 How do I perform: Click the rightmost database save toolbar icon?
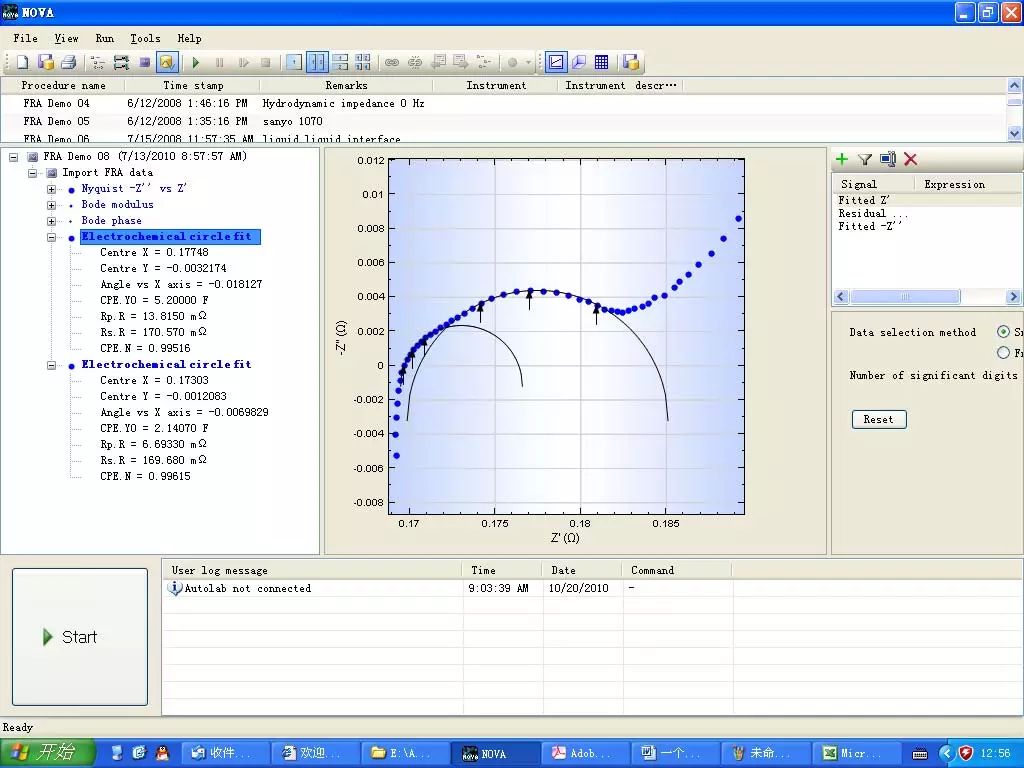(631, 62)
